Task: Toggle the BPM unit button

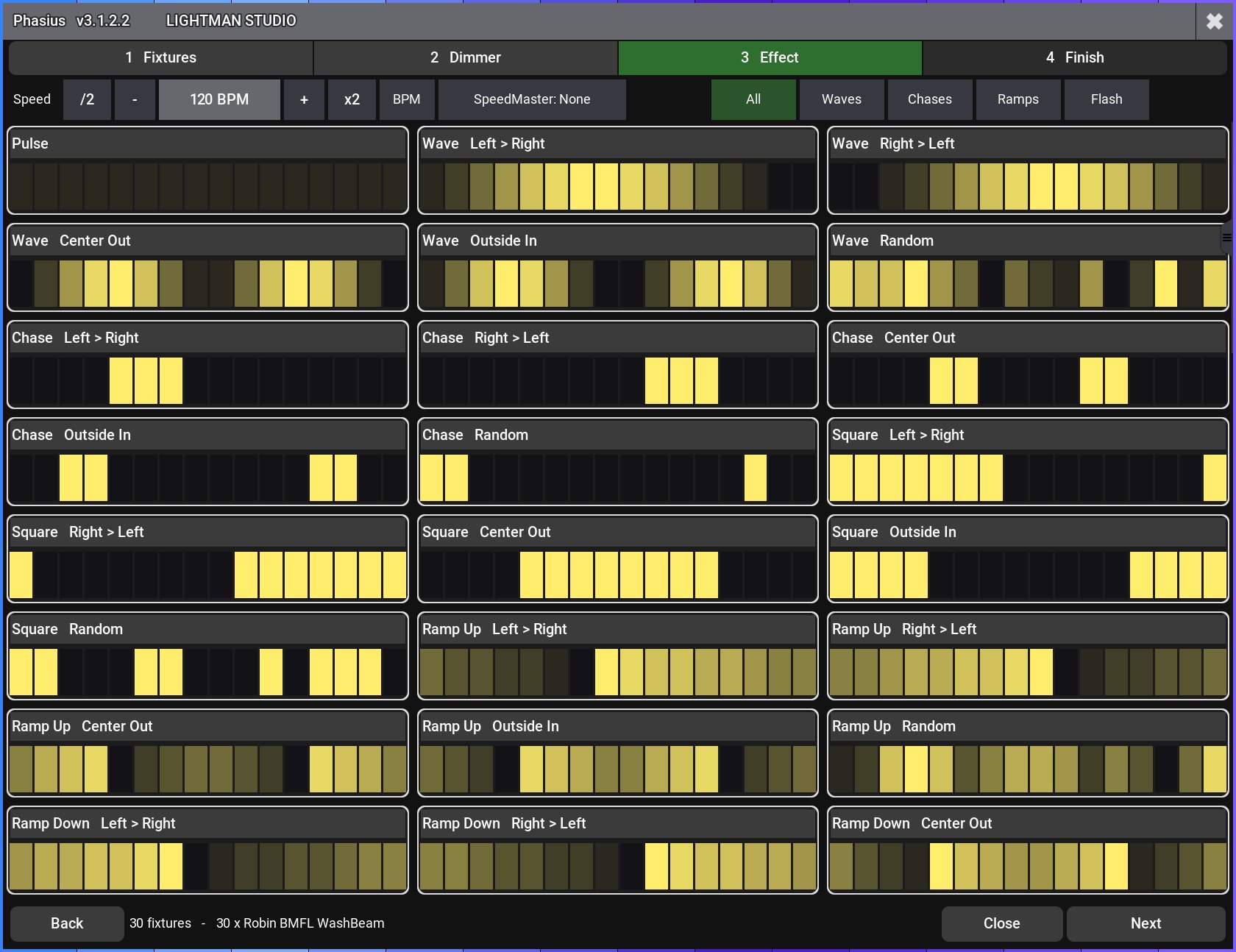Action: pyautogui.click(x=407, y=99)
